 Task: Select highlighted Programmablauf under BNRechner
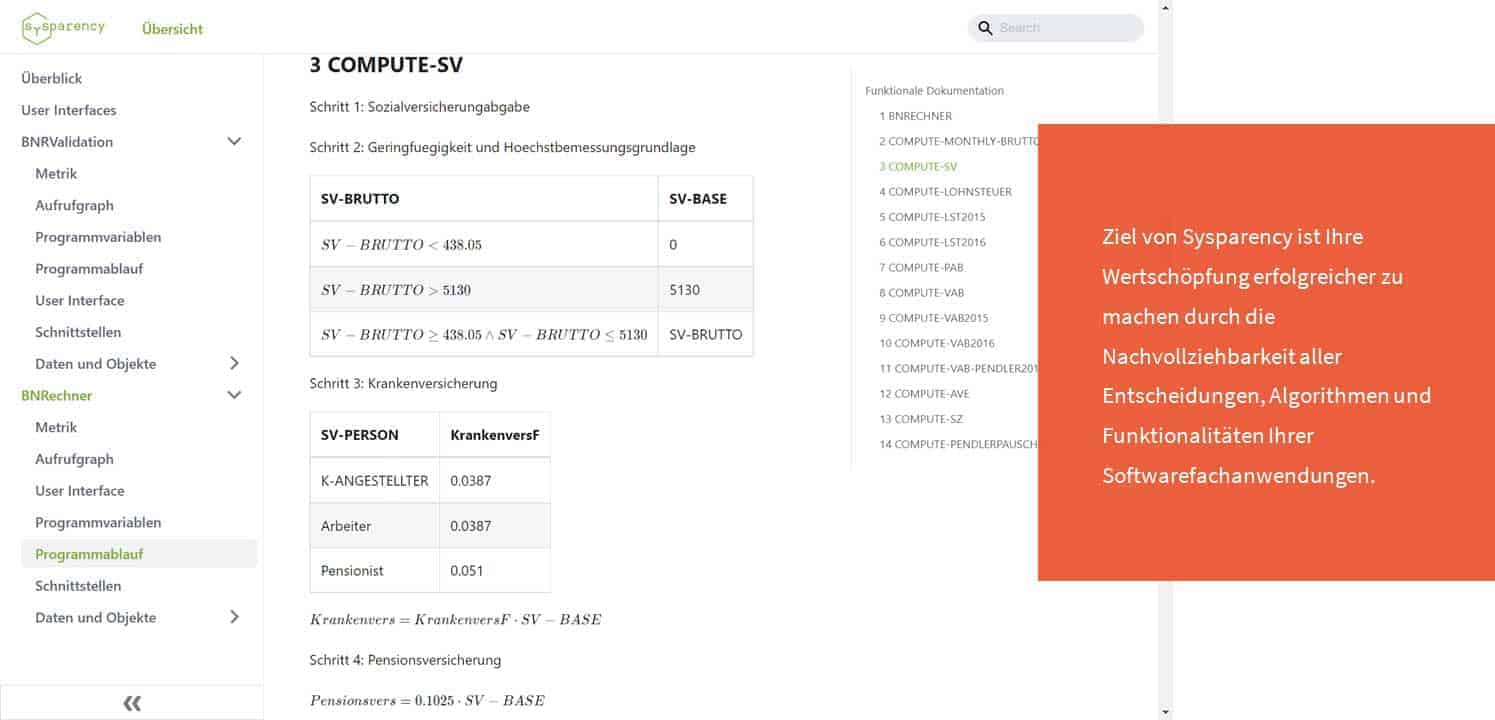coord(139,554)
